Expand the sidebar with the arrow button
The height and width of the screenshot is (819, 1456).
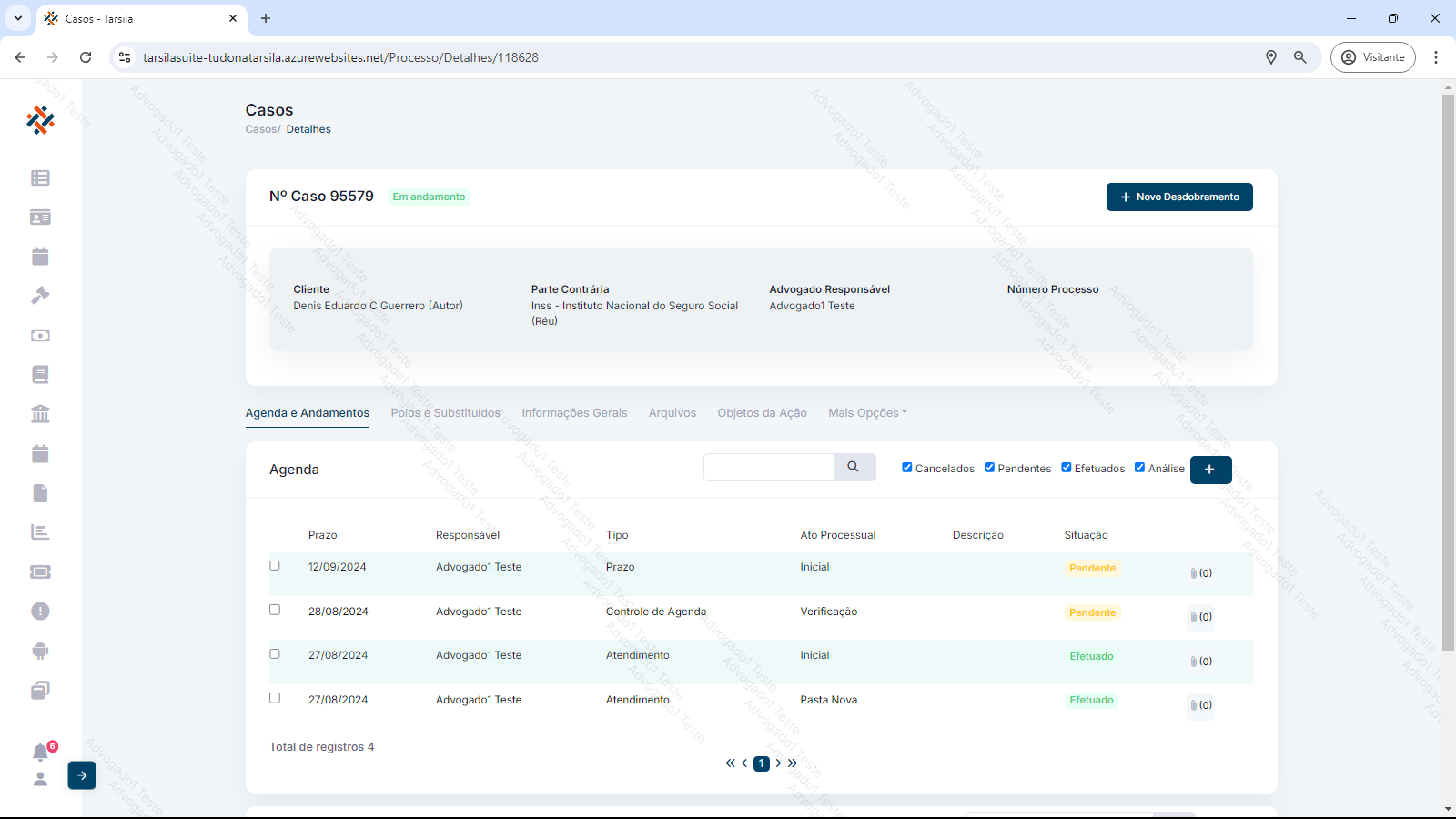click(82, 775)
